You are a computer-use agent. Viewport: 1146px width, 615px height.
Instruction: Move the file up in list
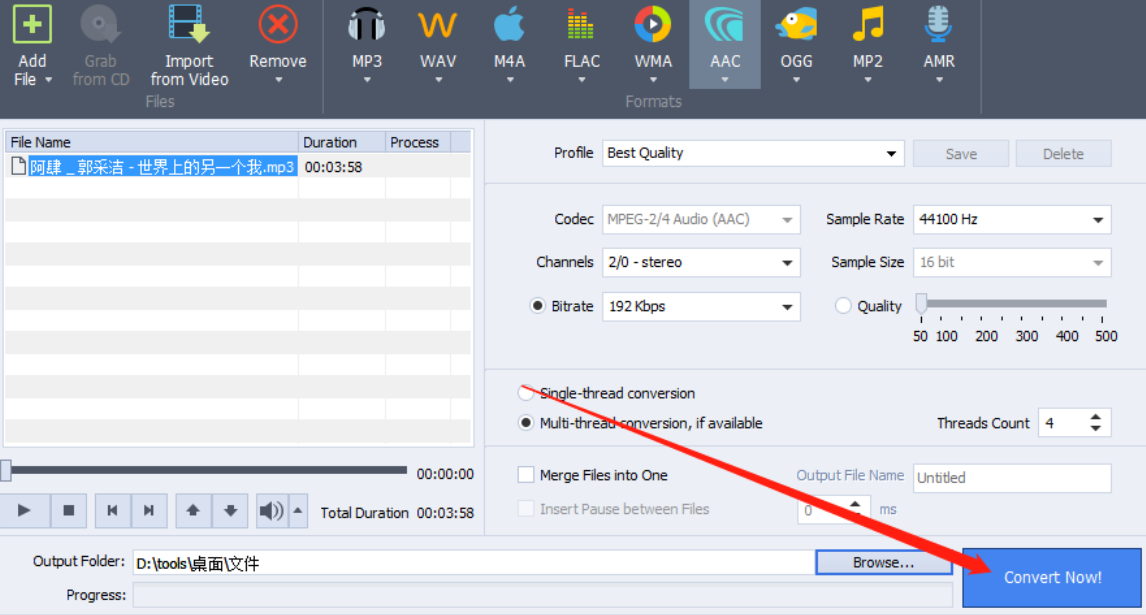[x=193, y=510]
